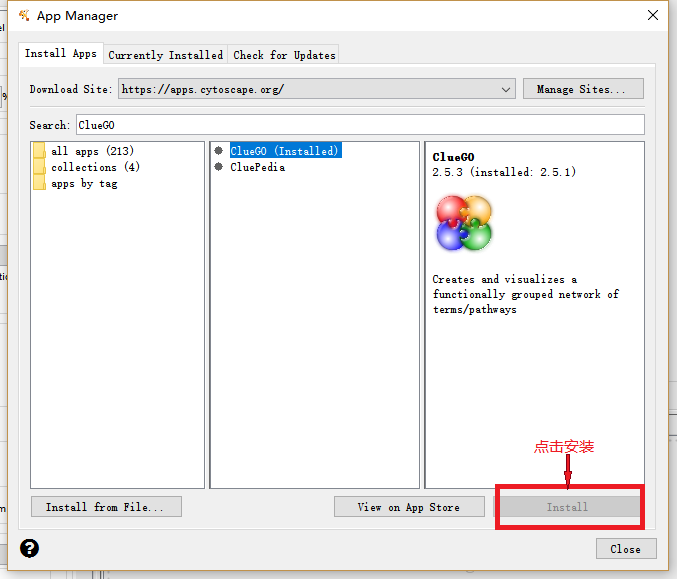Viewport: 677px width, 579px height.
Task: Select CluePedia in the results list
Action: (x=257, y=167)
